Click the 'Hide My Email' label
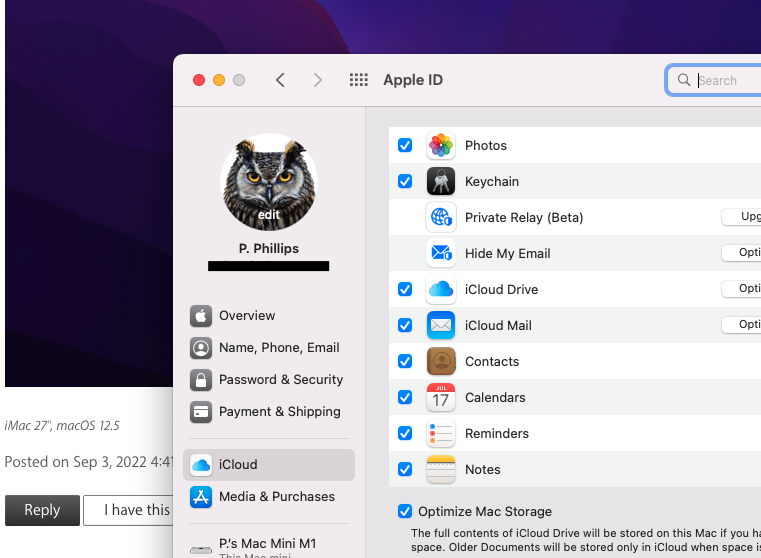Viewport: 761px width, 558px height. 508,253
